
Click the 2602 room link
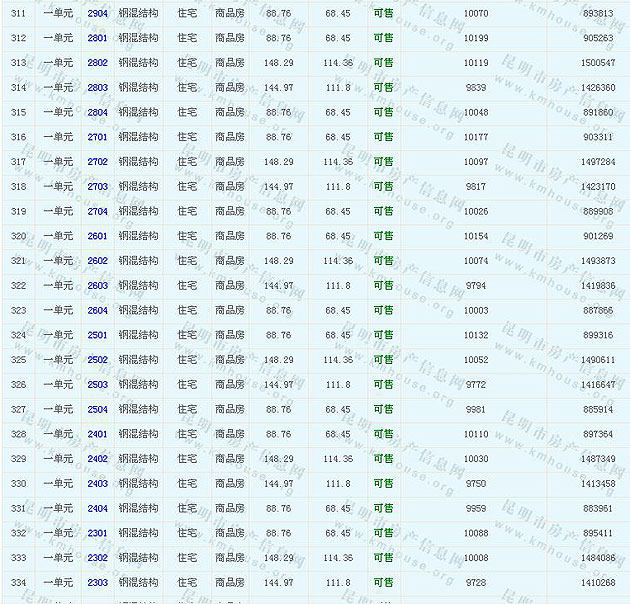(97, 261)
